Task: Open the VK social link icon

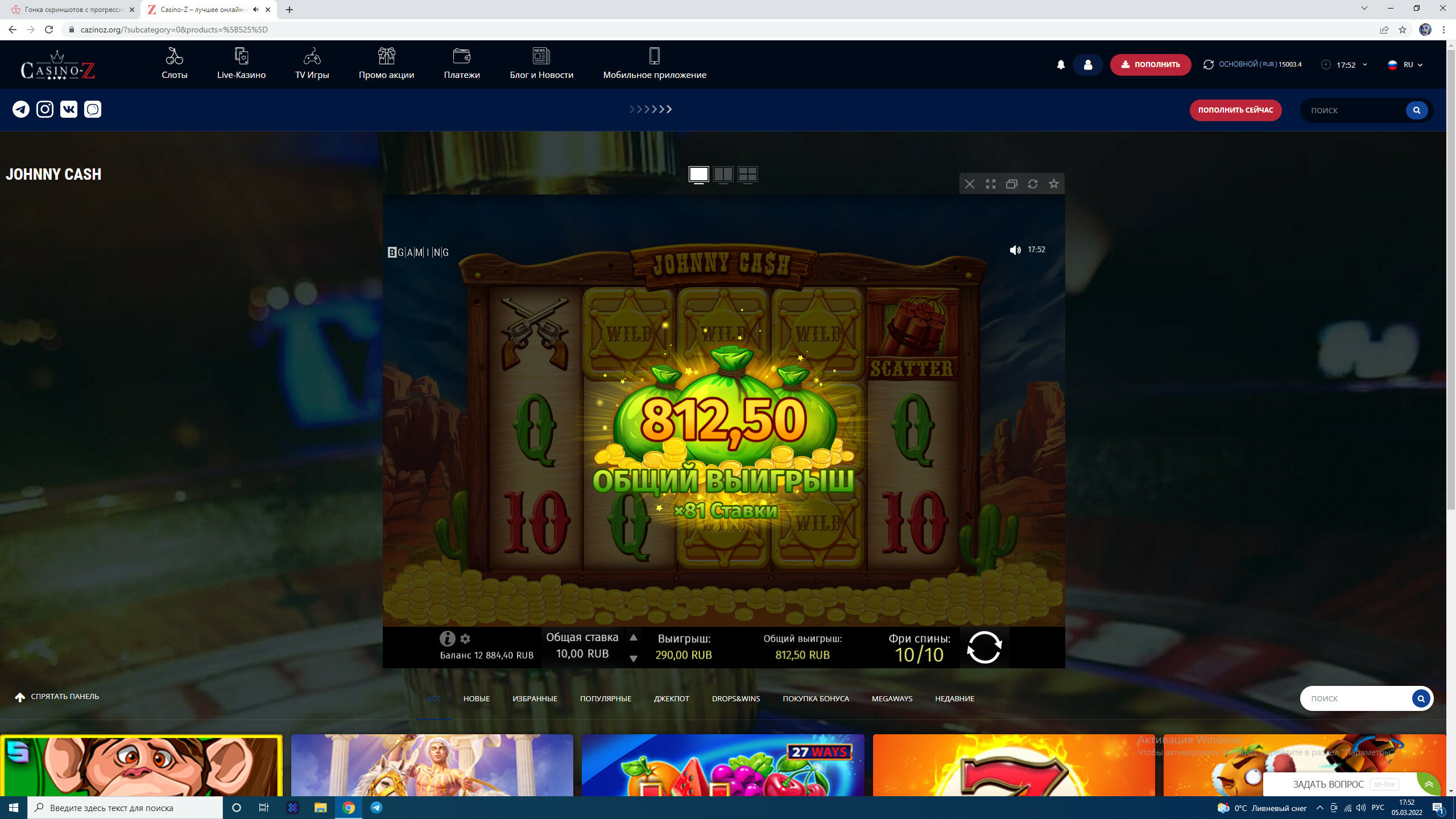Action: [x=69, y=109]
